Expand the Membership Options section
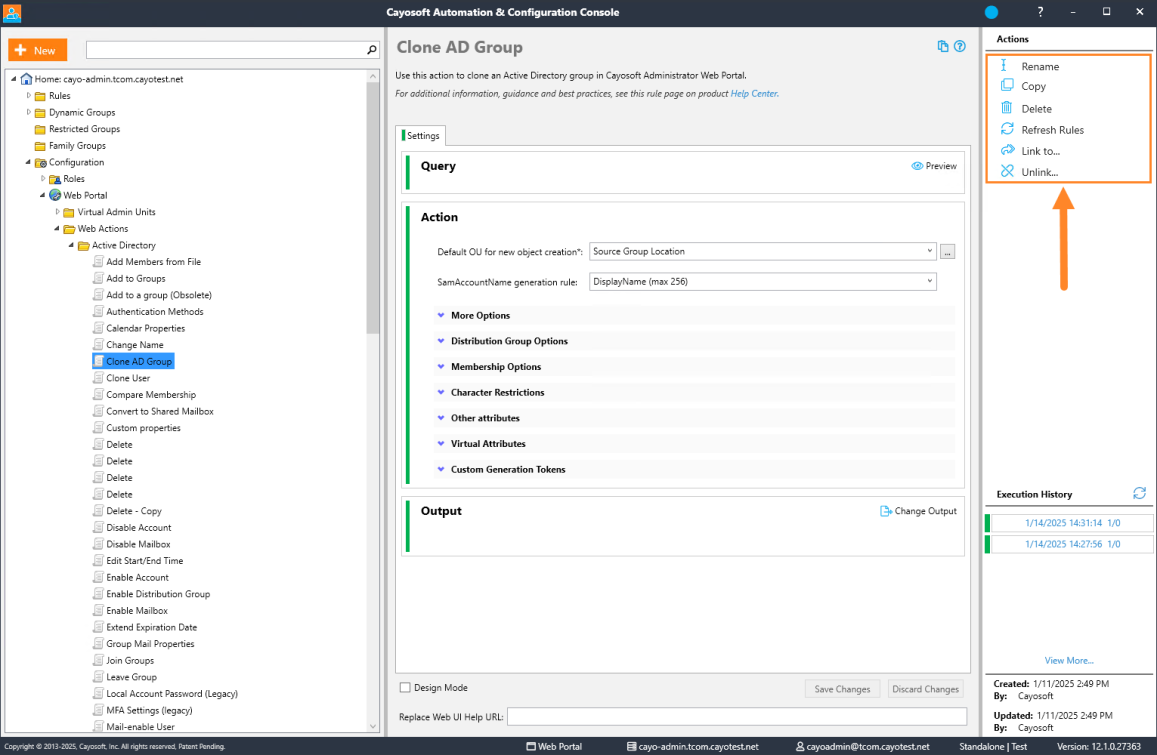1157x755 pixels. (496, 367)
